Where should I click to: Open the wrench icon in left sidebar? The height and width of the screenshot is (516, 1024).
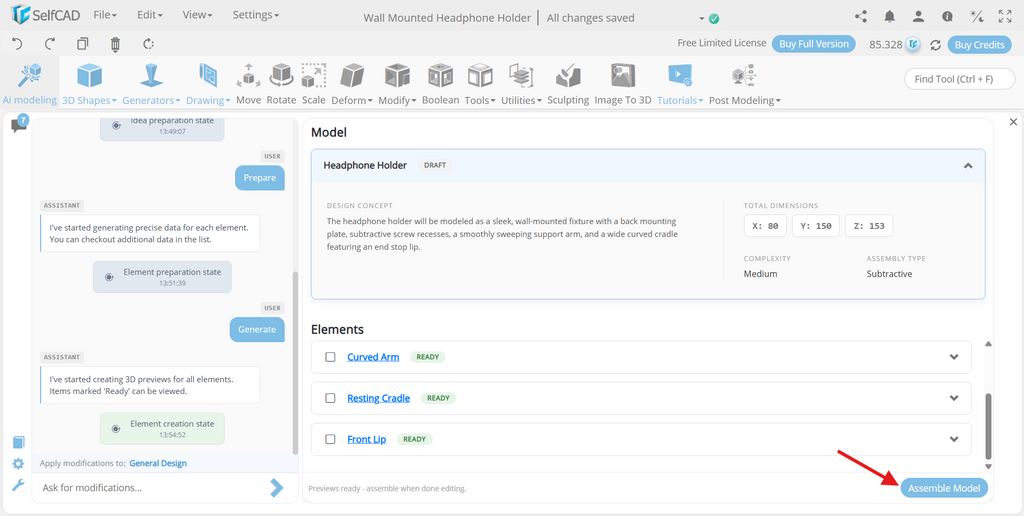[x=18, y=485]
